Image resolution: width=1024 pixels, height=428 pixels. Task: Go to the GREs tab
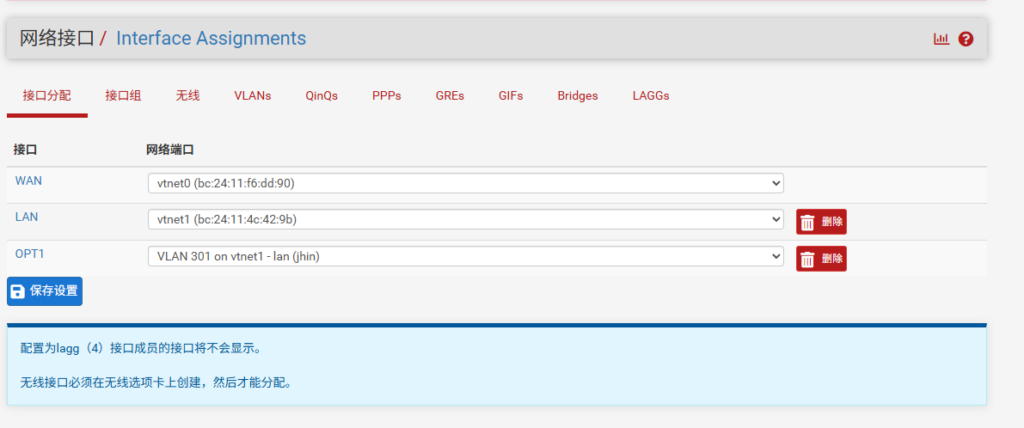(450, 96)
